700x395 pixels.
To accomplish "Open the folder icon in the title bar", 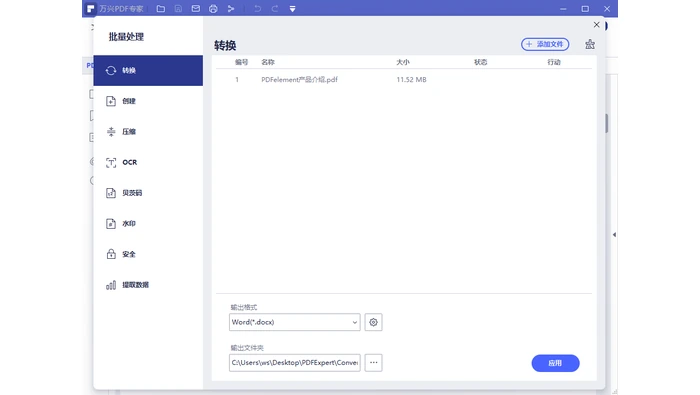I will pyautogui.click(x=161, y=8).
